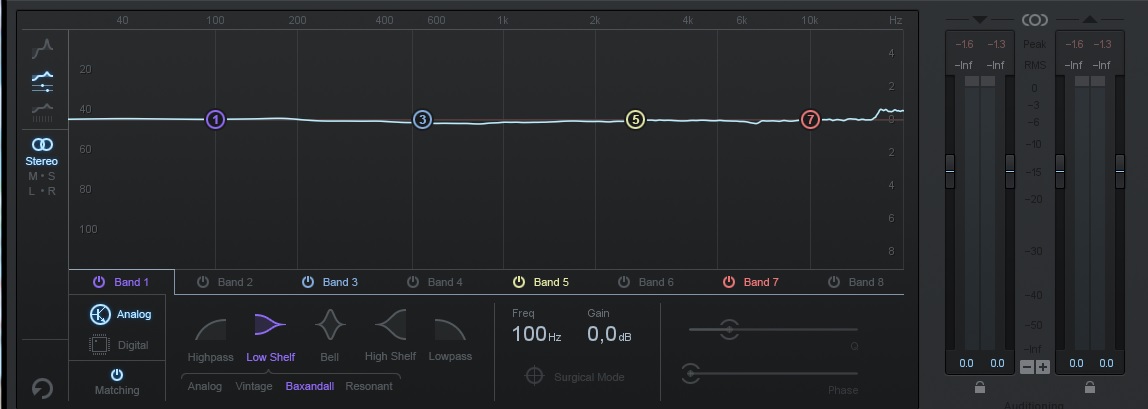Click the reset/undo arrow icon
The height and width of the screenshot is (409, 1148).
pos(42,387)
